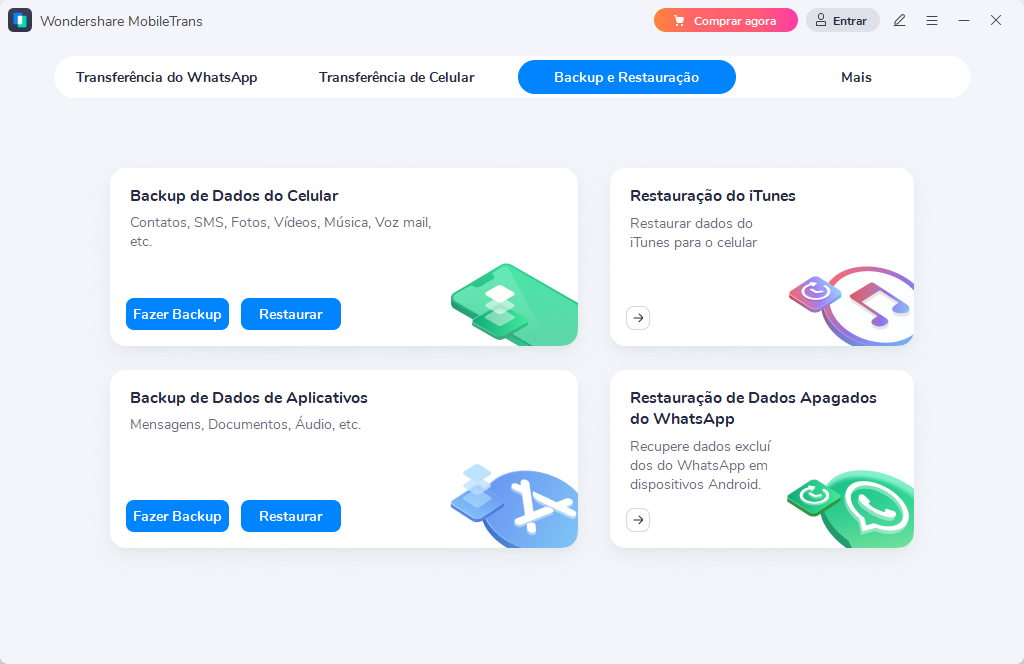Click the Wondershare MobileTrans title text

pos(121,21)
